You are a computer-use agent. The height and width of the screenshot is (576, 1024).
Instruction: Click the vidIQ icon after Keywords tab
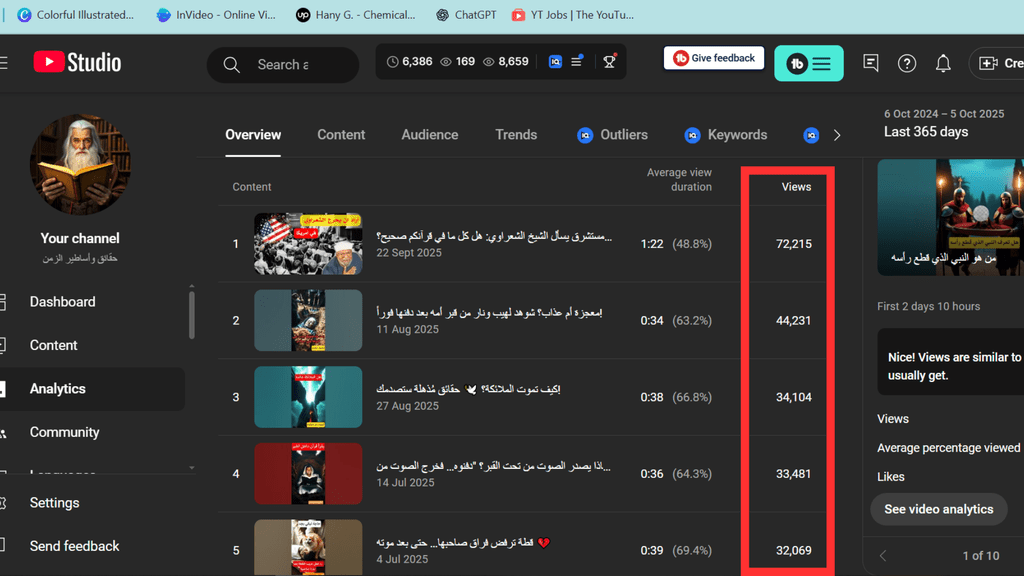point(811,135)
